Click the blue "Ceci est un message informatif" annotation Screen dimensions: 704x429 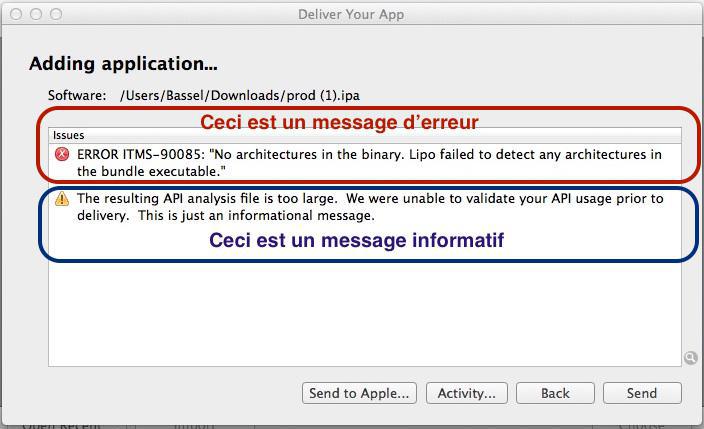click(356, 240)
